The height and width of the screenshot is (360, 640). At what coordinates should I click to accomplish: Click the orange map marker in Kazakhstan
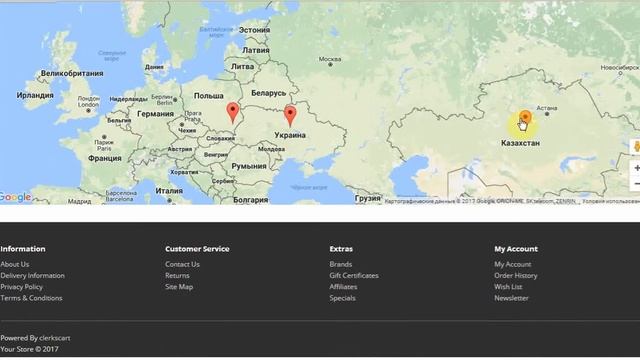(x=525, y=118)
